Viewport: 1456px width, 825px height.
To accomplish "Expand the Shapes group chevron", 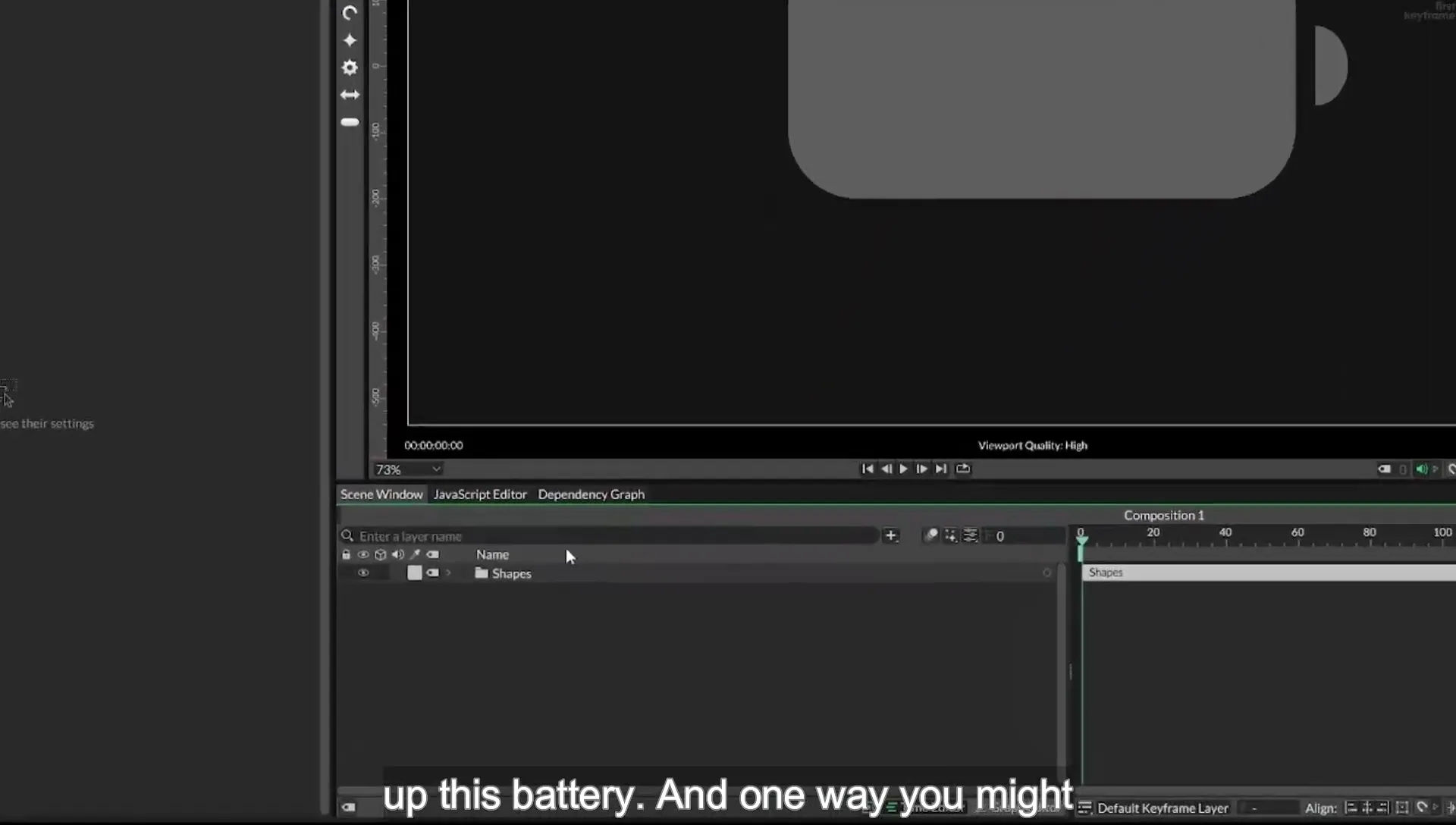I will [448, 573].
